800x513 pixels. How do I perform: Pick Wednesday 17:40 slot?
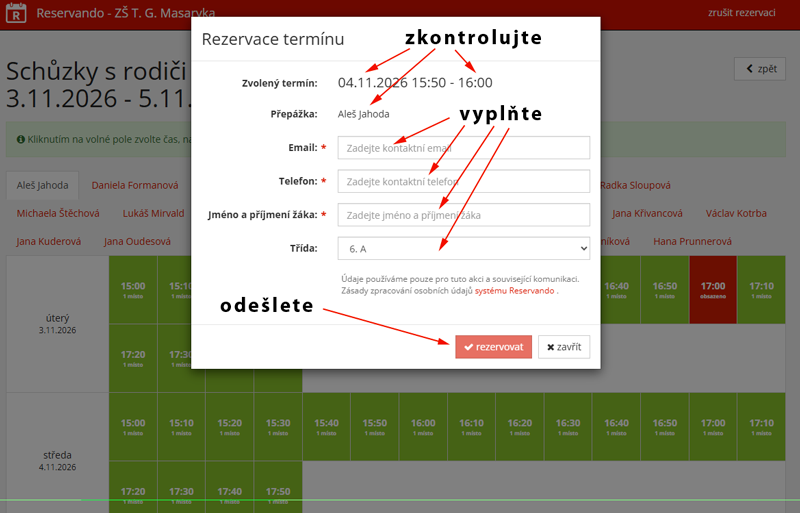[x=230, y=487]
